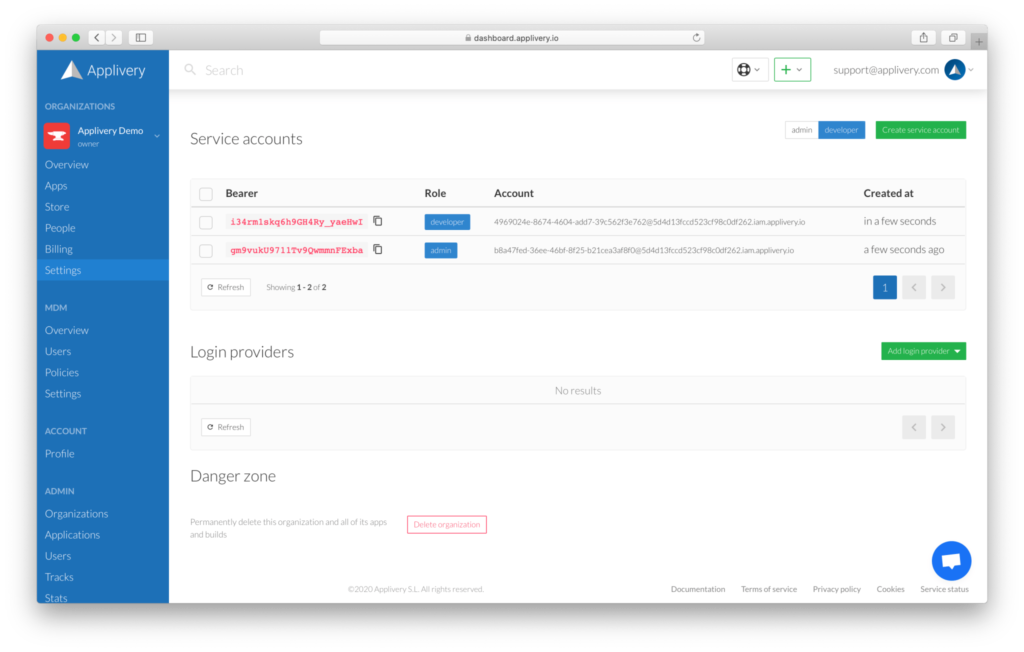Click the Applivery logo in the sidebar
The height and width of the screenshot is (652, 1024).
[x=103, y=70]
